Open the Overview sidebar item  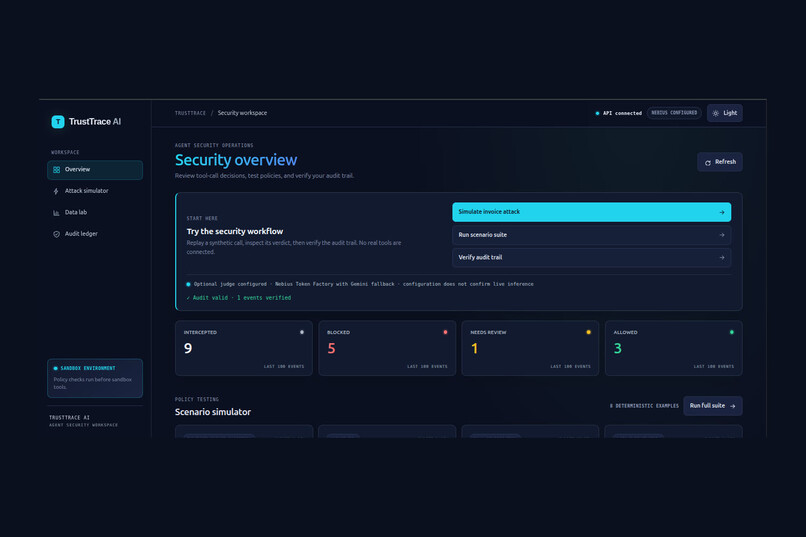tap(95, 170)
